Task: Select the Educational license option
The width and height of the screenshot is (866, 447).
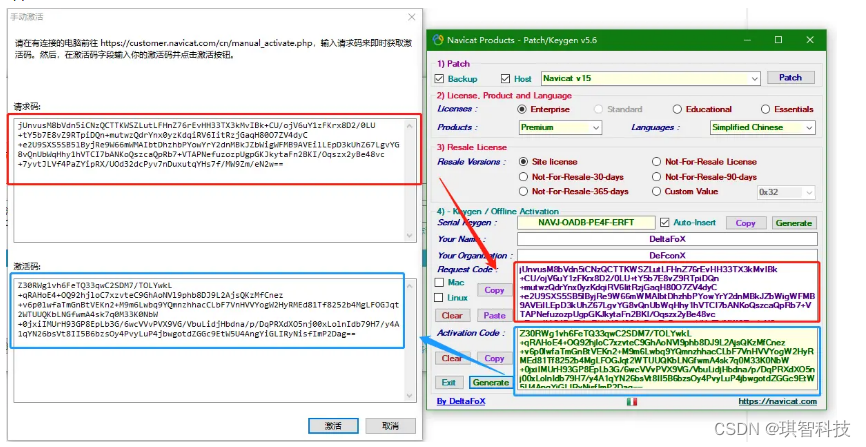Action: click(677, 109)
